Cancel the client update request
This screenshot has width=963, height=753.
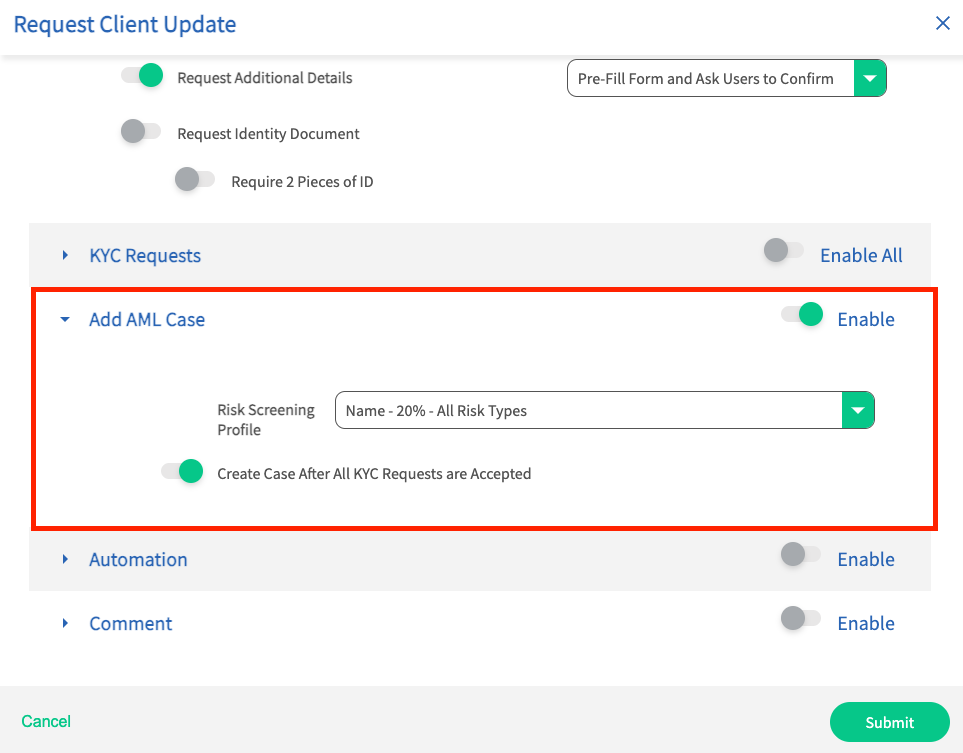(46, 721)
